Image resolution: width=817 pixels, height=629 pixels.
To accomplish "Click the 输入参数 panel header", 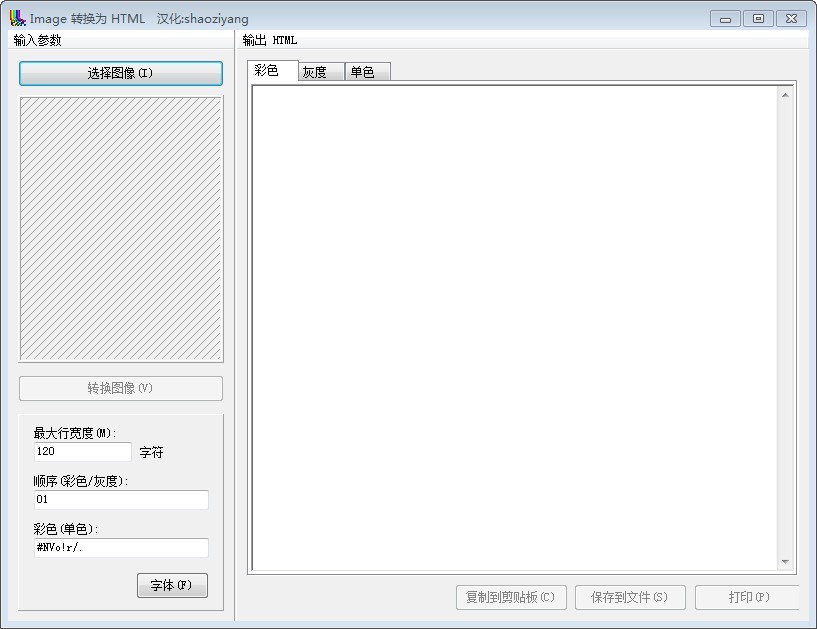I will (38, 40).
